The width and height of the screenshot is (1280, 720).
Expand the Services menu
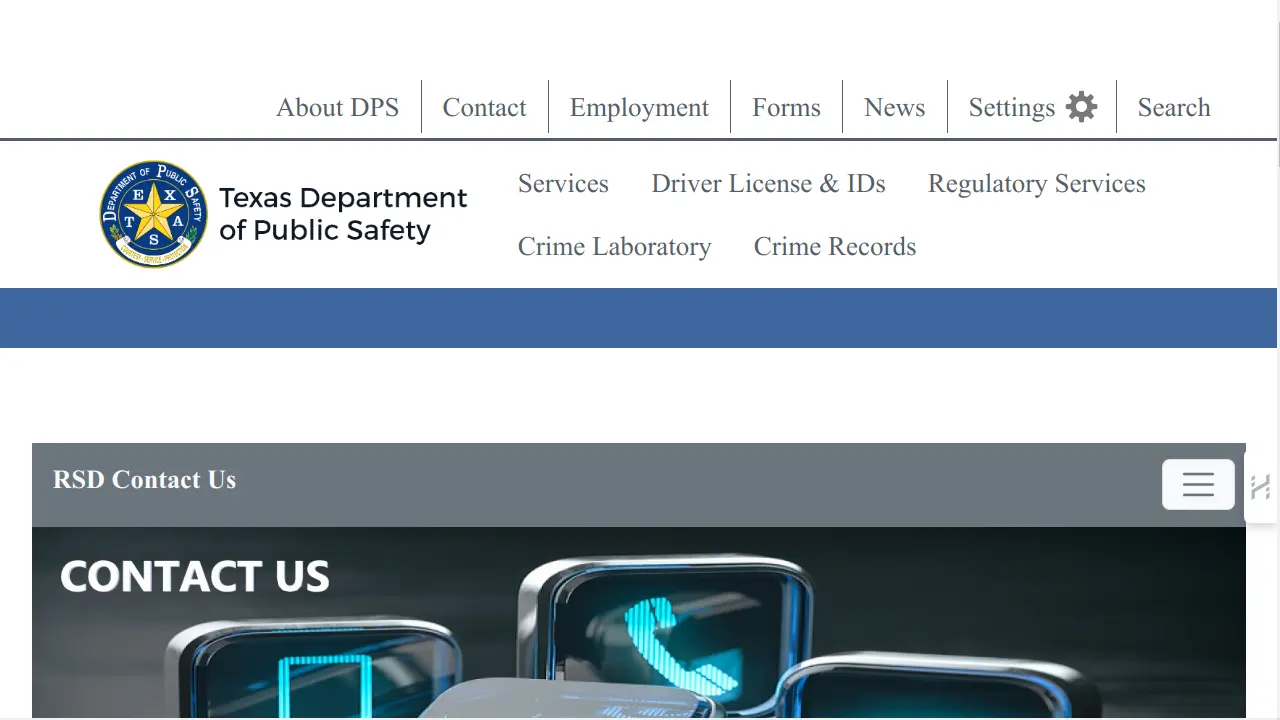point(563,184)
